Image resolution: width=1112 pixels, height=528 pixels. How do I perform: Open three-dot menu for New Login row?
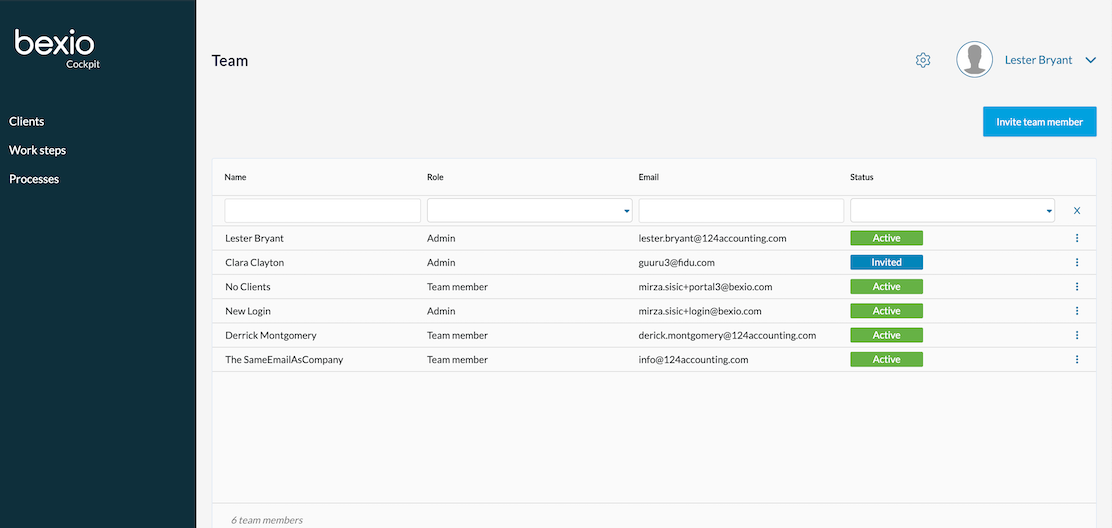pos(1077,310)
